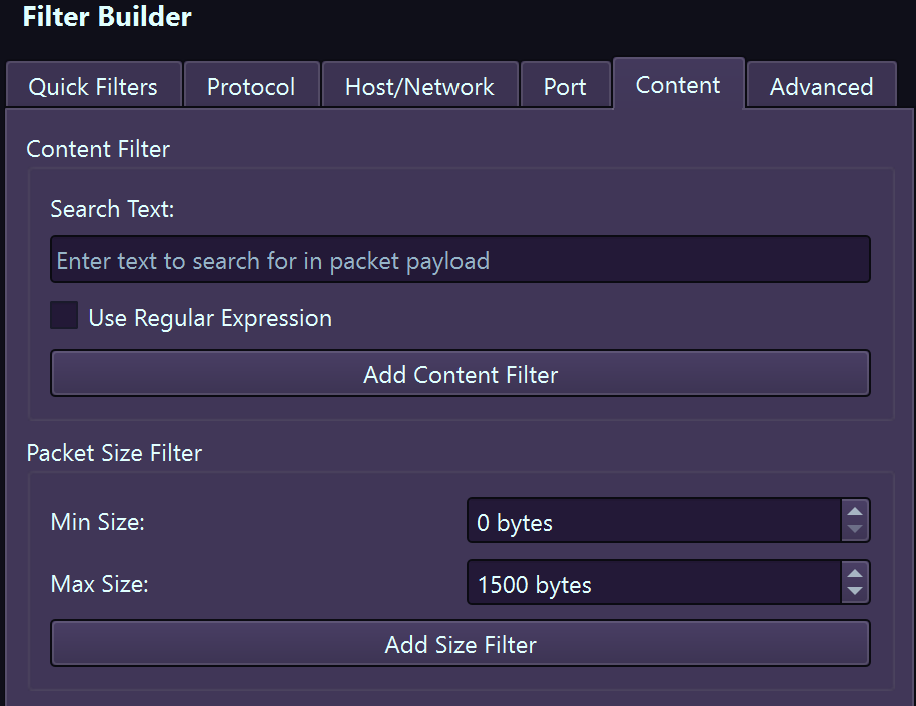Open the Advanced tab

821,86
